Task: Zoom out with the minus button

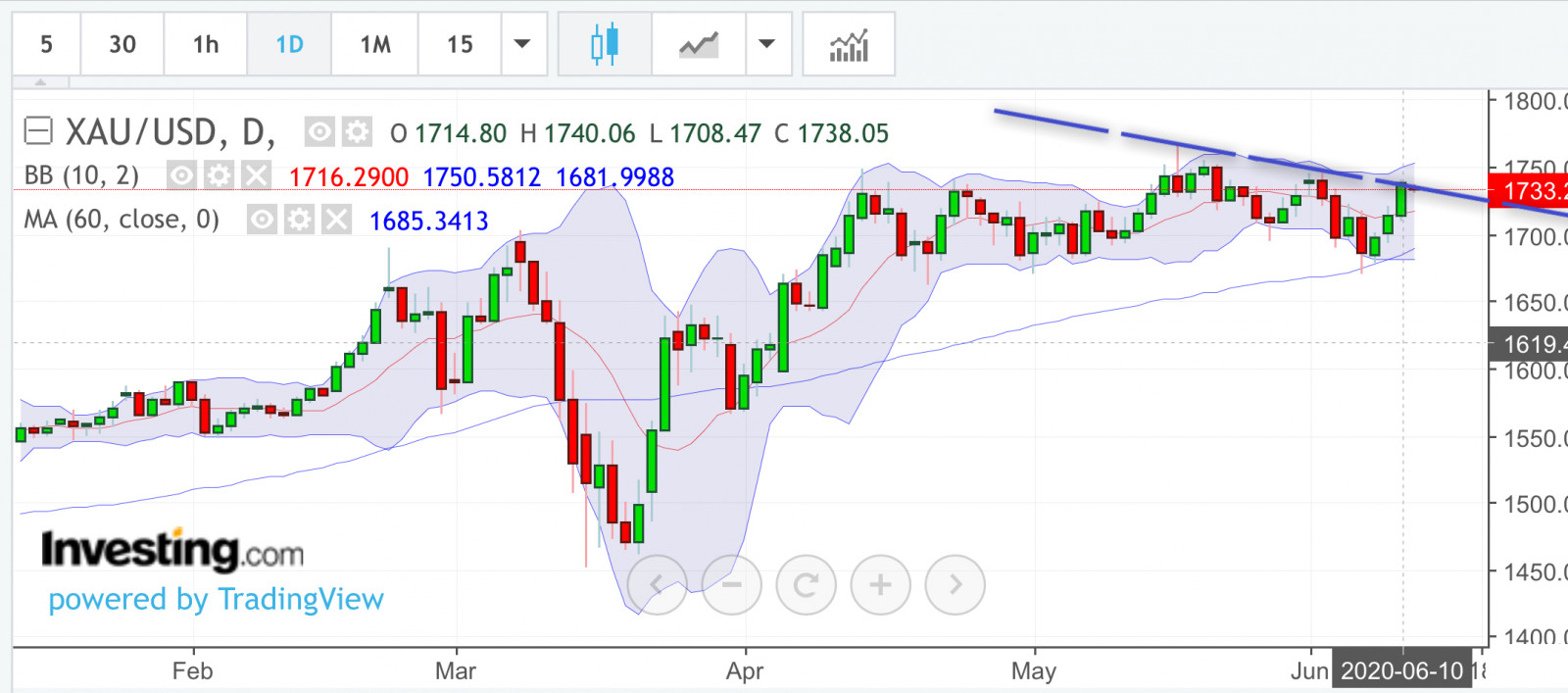Action: [x=731, y=585]
